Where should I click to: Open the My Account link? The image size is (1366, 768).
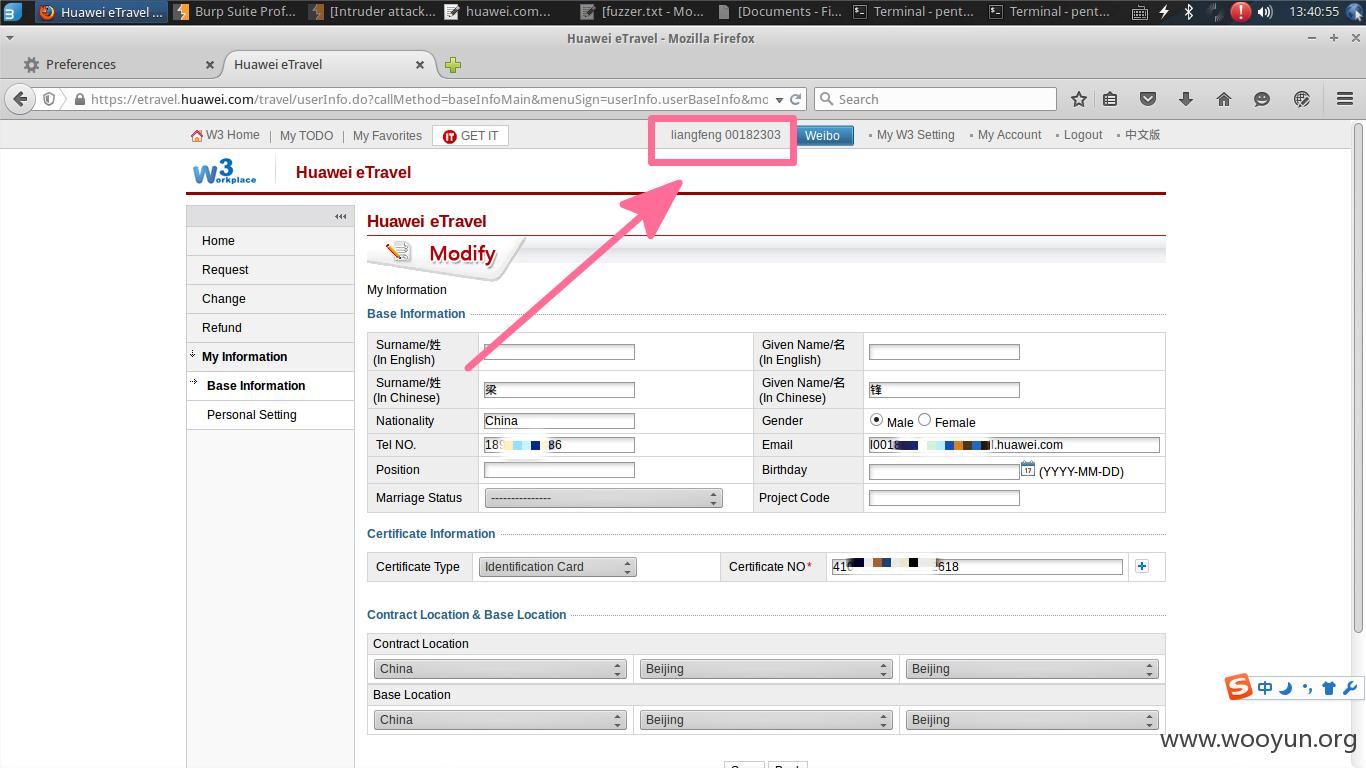(1009, 135)
